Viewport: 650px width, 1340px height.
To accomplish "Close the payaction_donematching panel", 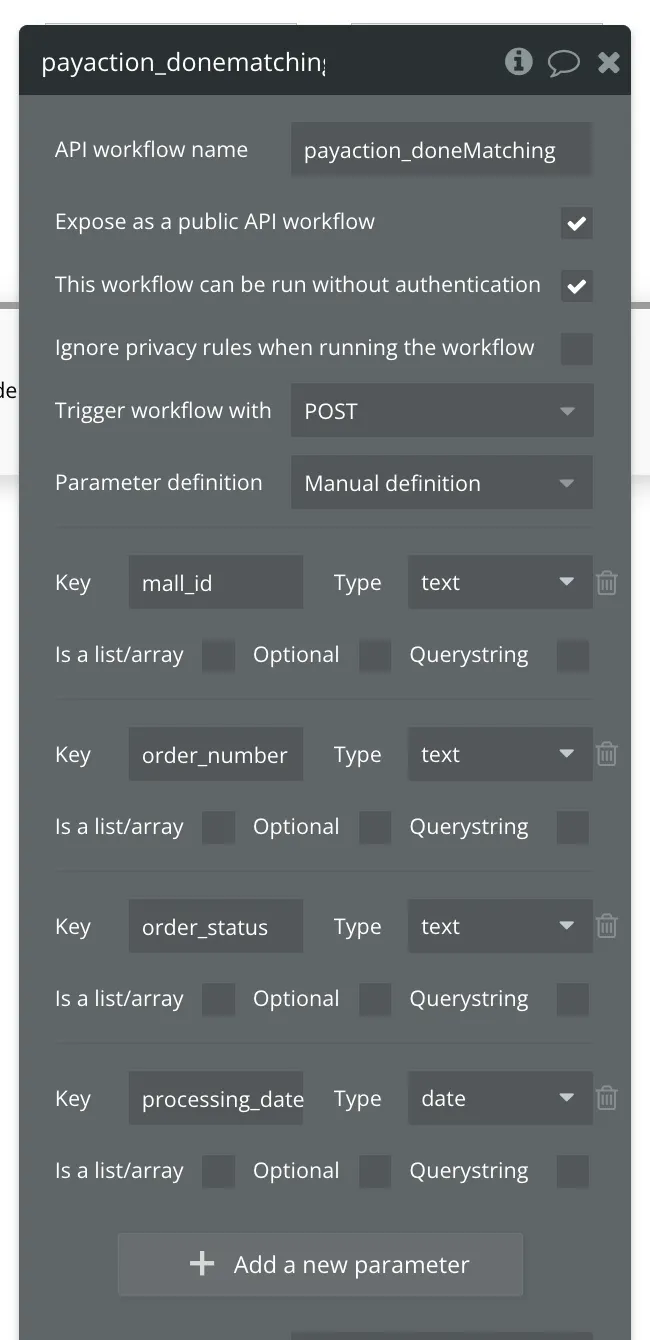I will (x=608, y=63).
